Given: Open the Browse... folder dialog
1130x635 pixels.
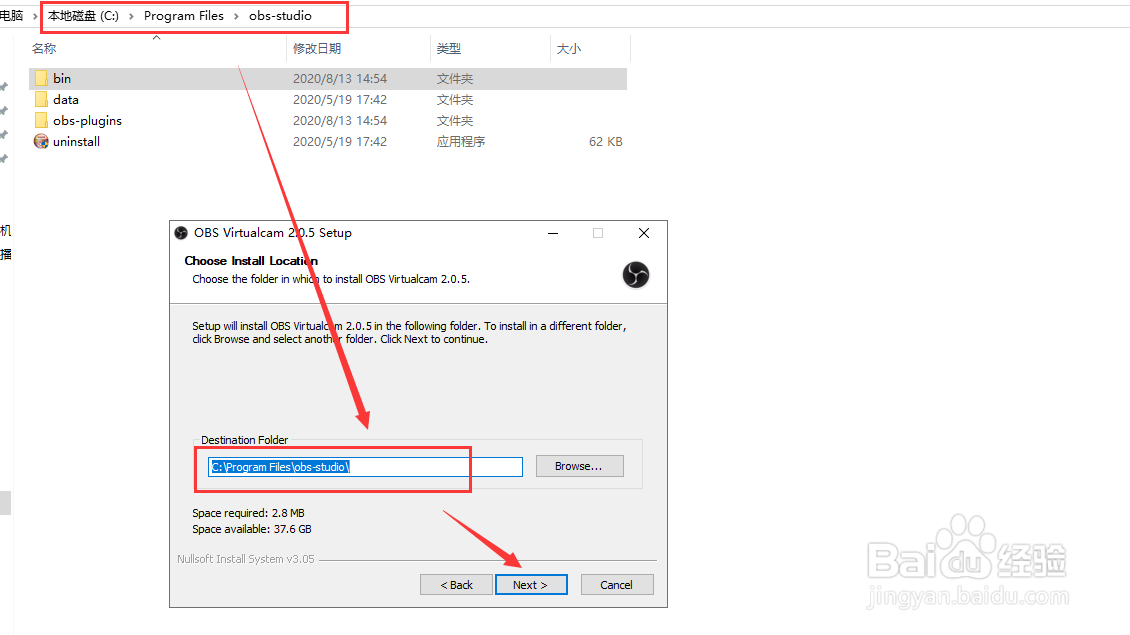Looking at the screenshot, I should 579,466.
